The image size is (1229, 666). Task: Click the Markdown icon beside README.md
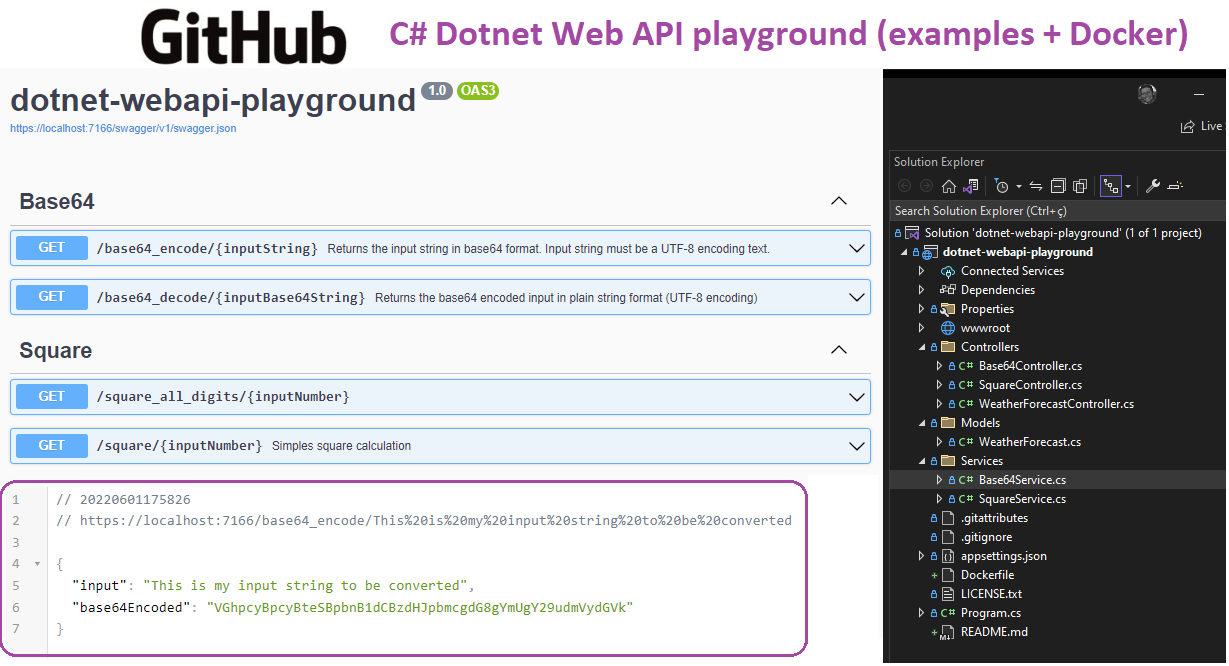[947, 633]
